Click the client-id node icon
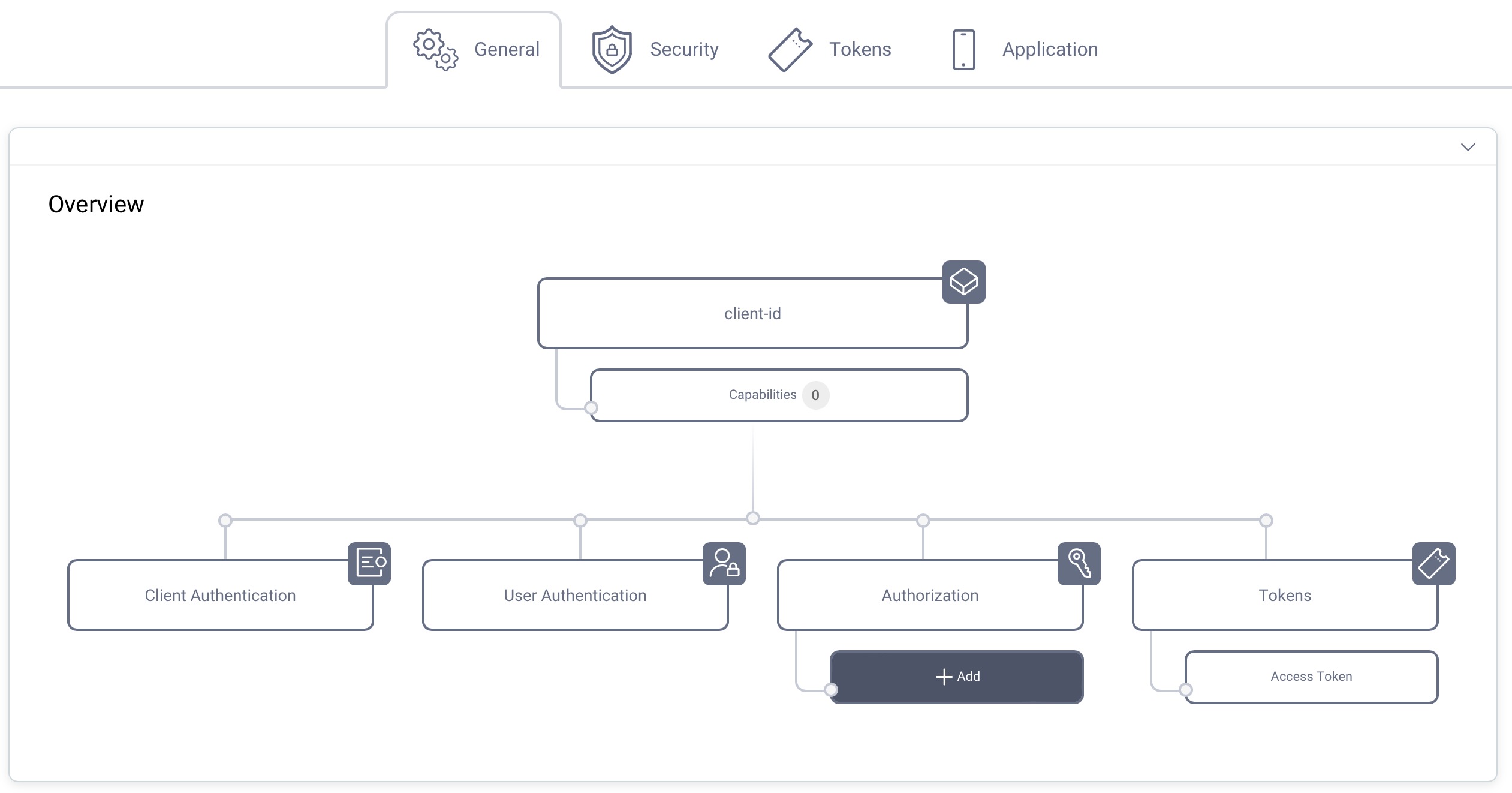 (962, 282)
